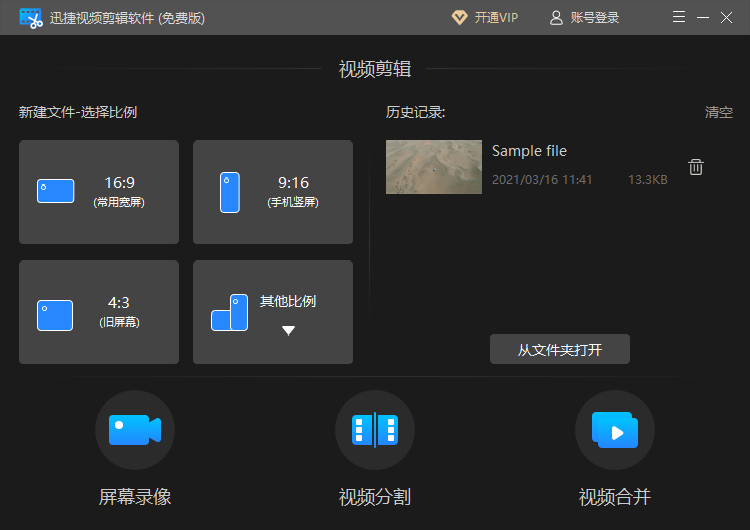Select the Sample file history entry name
Image resolution: width=750 pixels, height=530 pixels.
coord(529,151)
